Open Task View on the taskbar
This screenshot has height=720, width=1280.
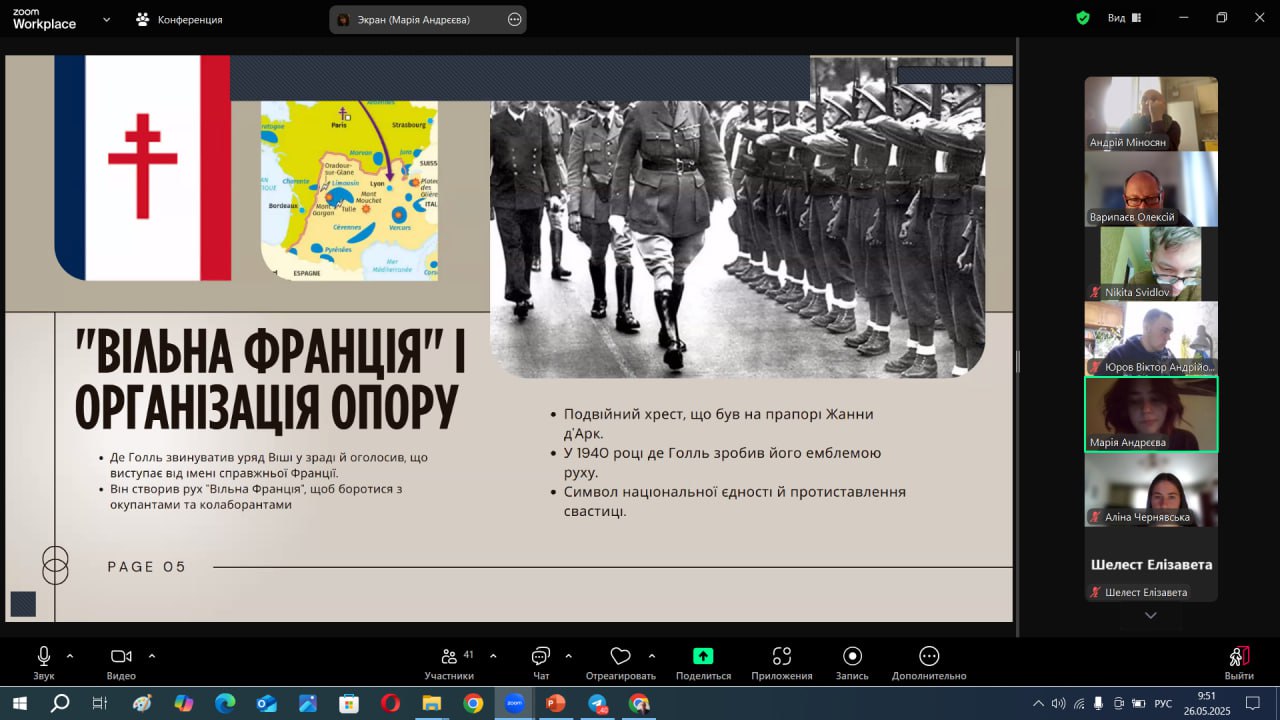pyautogui.click(x=100, y=703)
